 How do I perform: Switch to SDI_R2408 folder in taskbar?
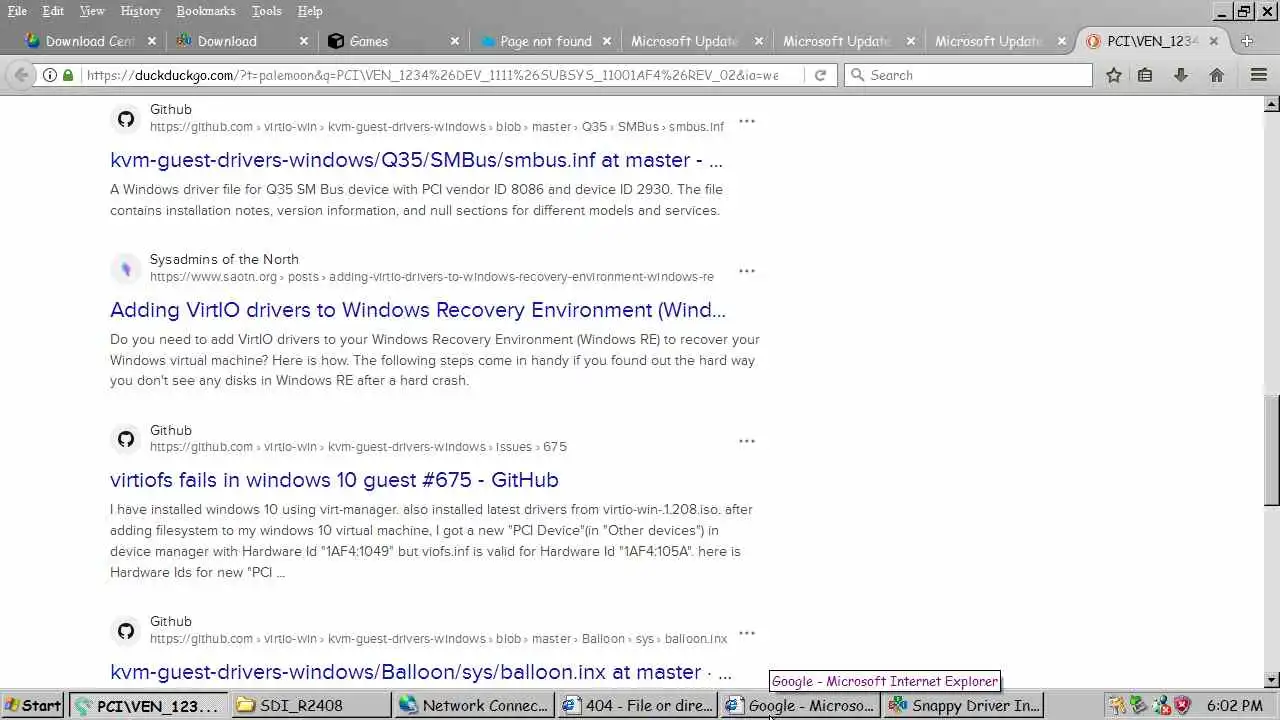coord(310,705)
